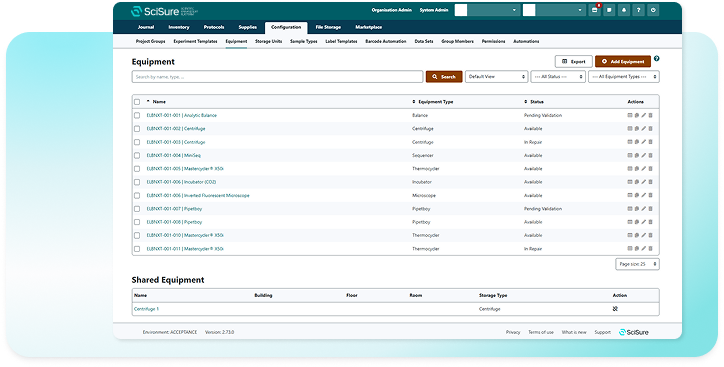
Task: Focus the equipment search input field
Action: [277, 77]
